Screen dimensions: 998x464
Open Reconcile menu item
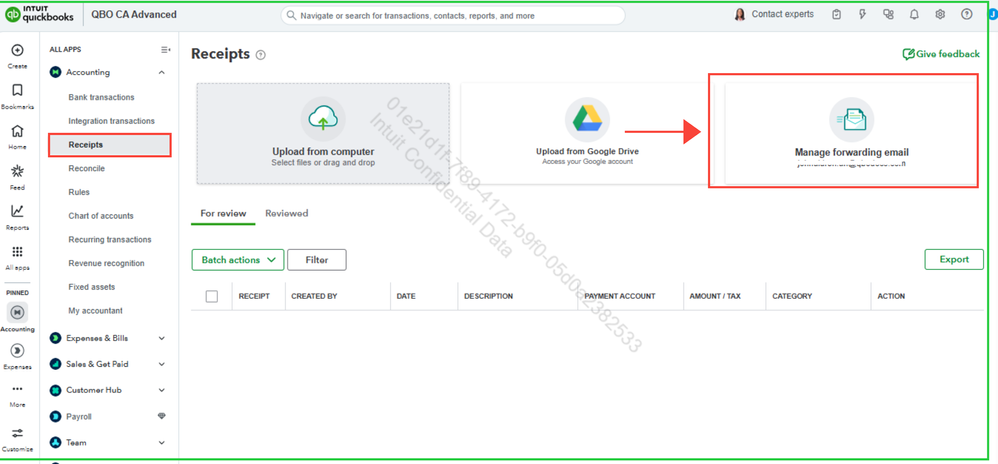coord(87,169)
